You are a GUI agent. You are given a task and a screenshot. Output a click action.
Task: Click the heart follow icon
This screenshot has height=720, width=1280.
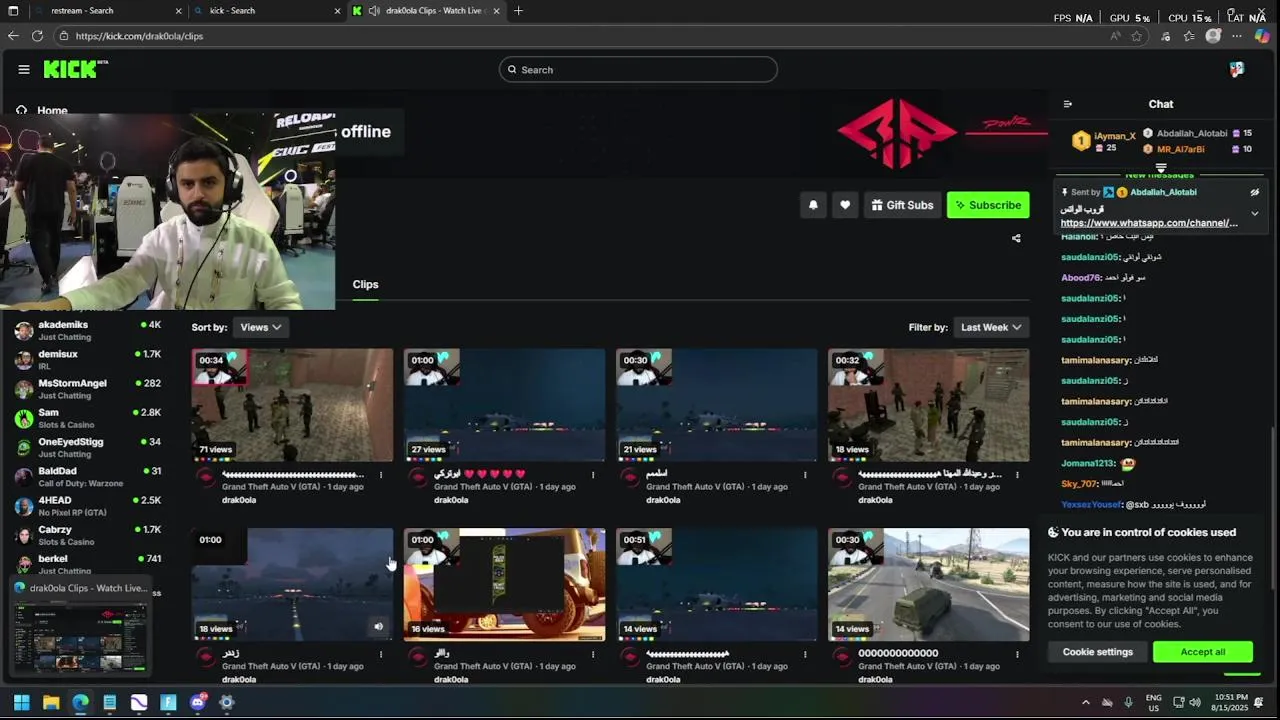[x=845, y=205]
